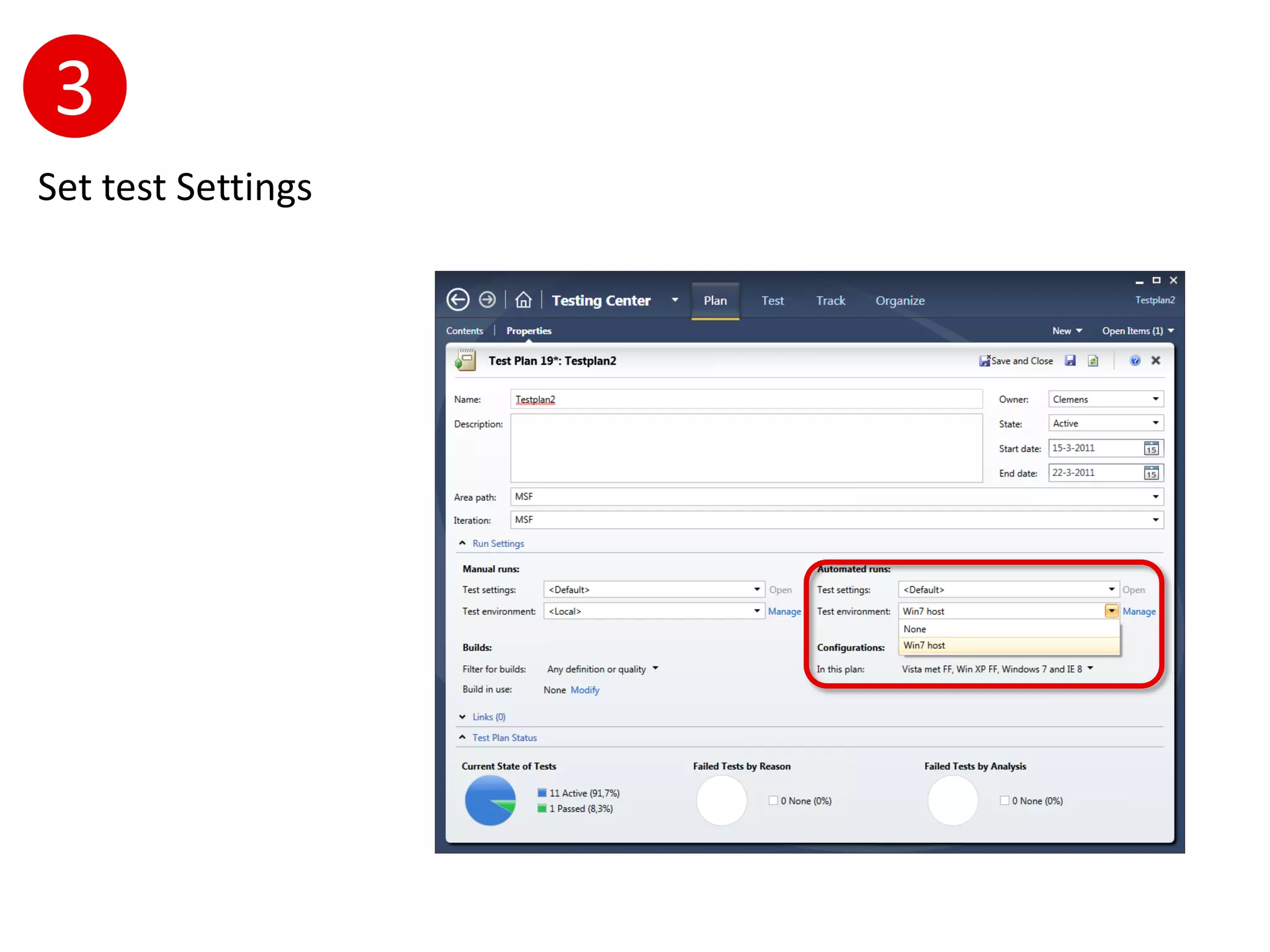Screen dimensions: 1270x952
Task: Go forward with the forward arrow icon
Action: click(487, 300)
